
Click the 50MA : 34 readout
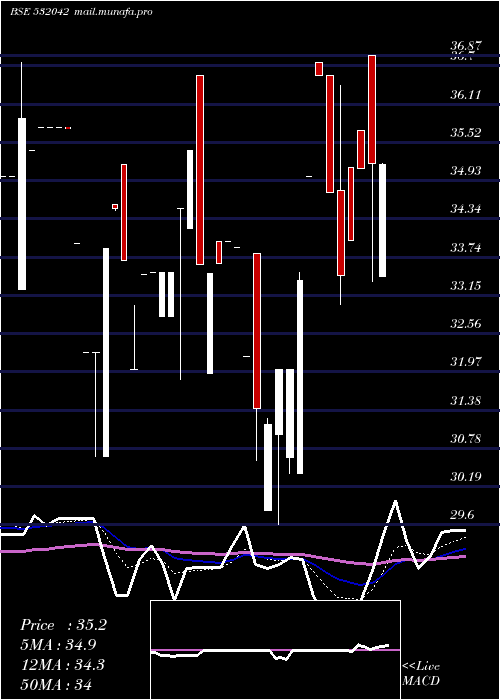point(56,684)
